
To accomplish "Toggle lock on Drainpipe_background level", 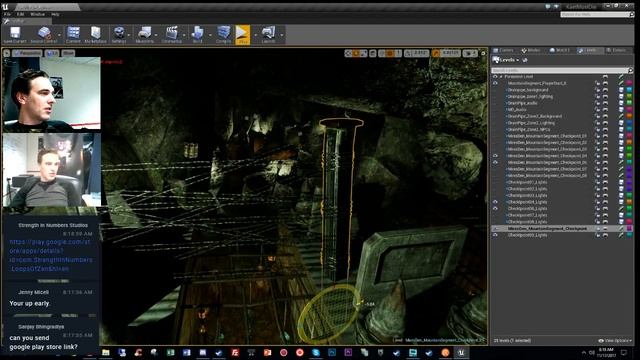I will [598, 90].
